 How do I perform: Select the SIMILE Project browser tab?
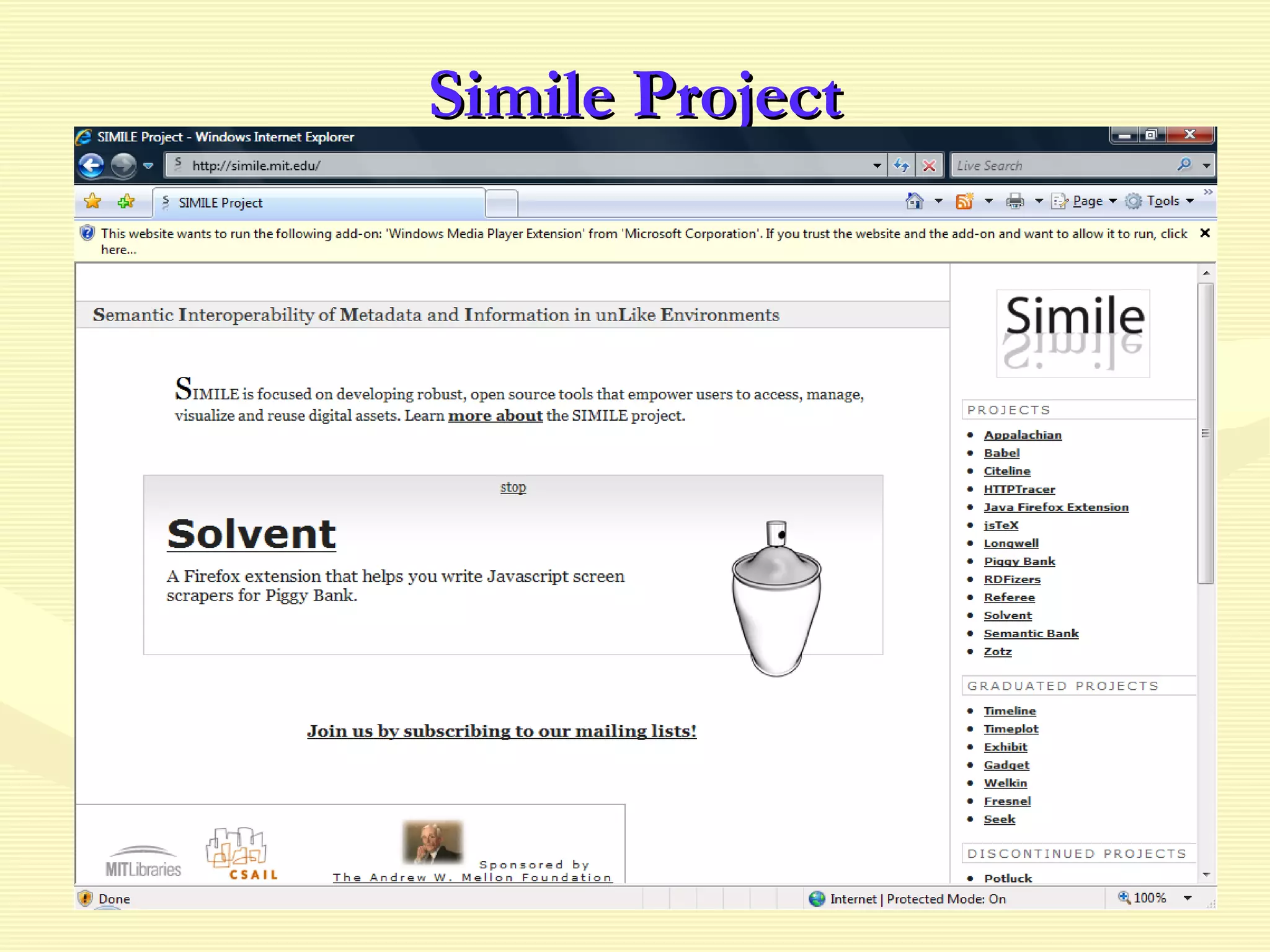(x=319, y=203)
